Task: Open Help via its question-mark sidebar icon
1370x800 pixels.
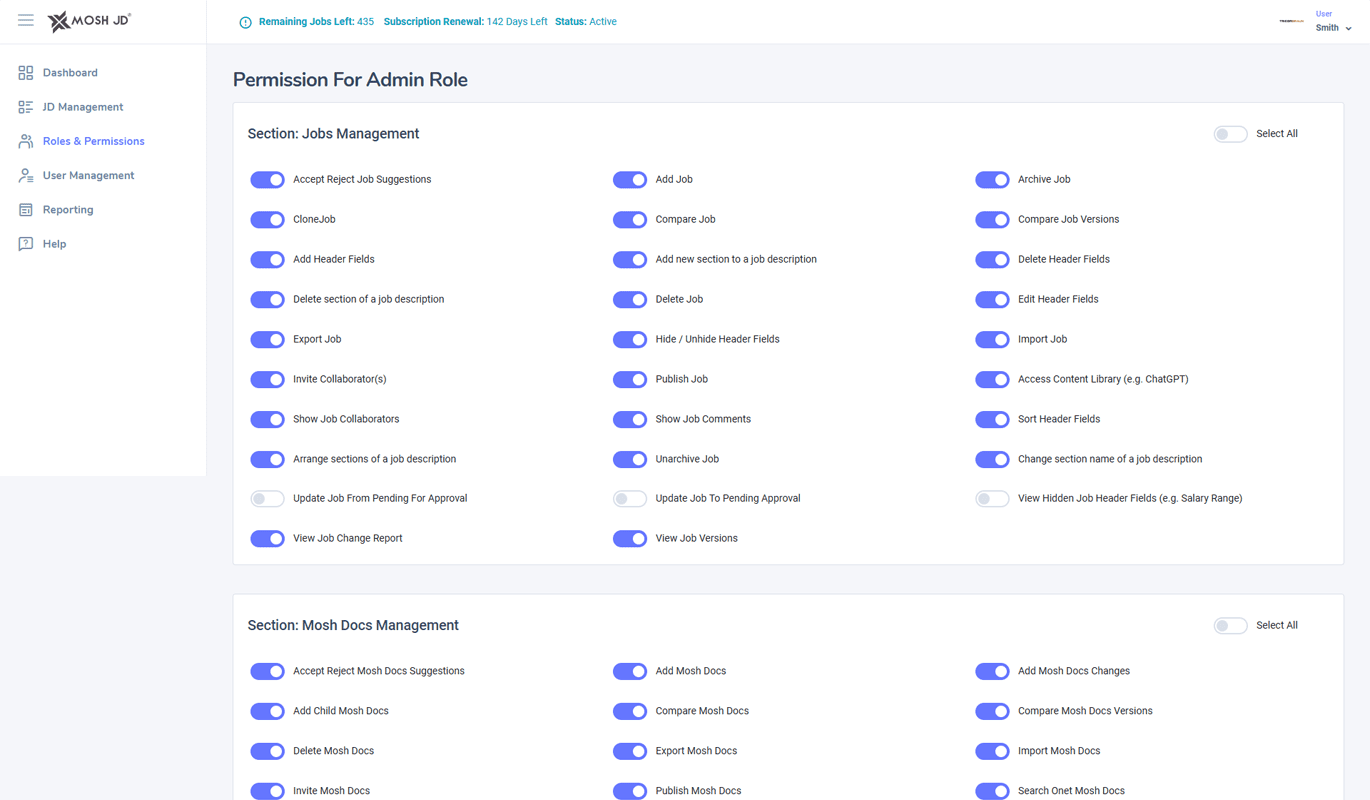Action: (25, 243)
